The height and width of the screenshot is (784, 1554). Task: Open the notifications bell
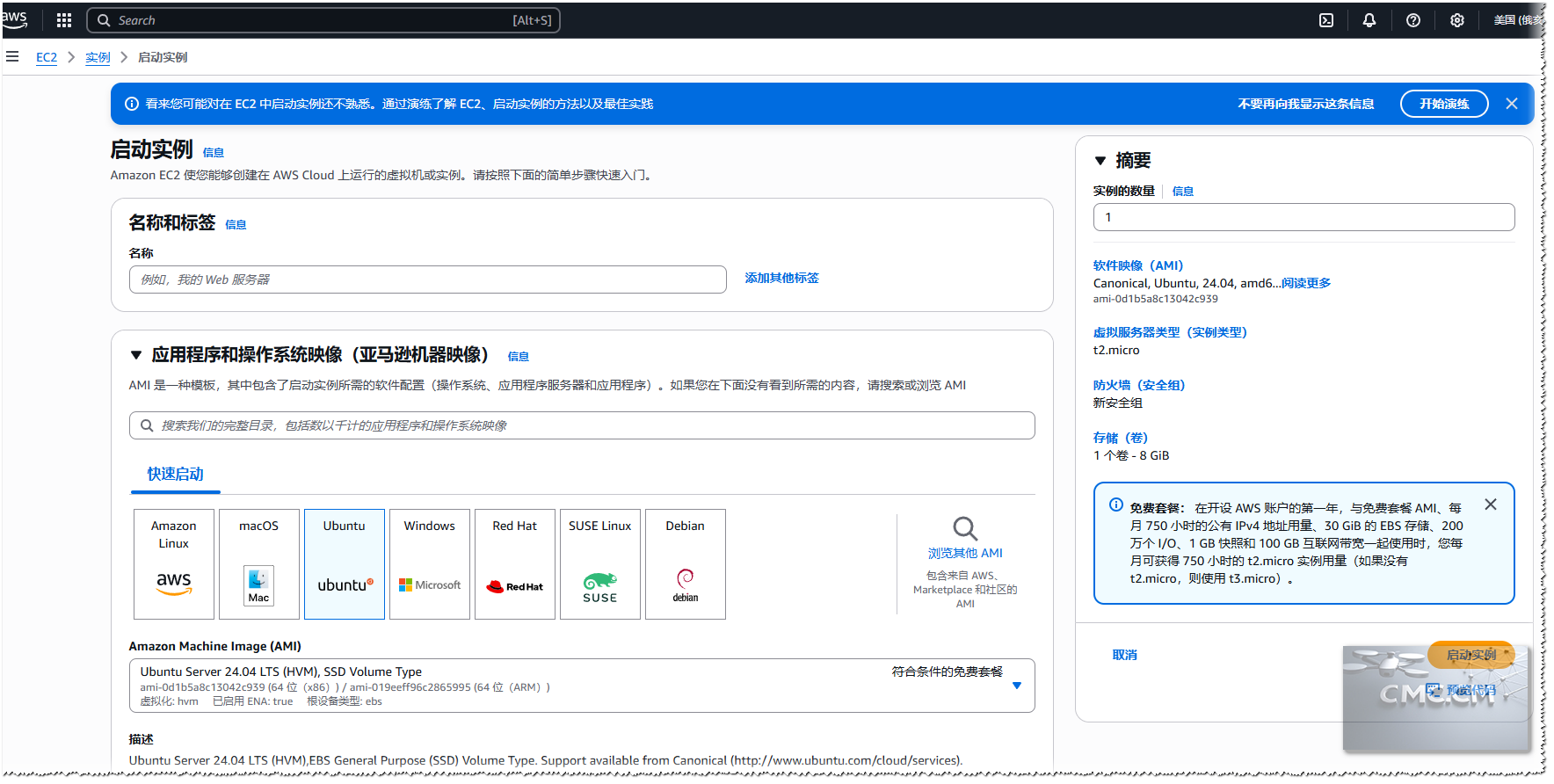tap(1369, 20)
